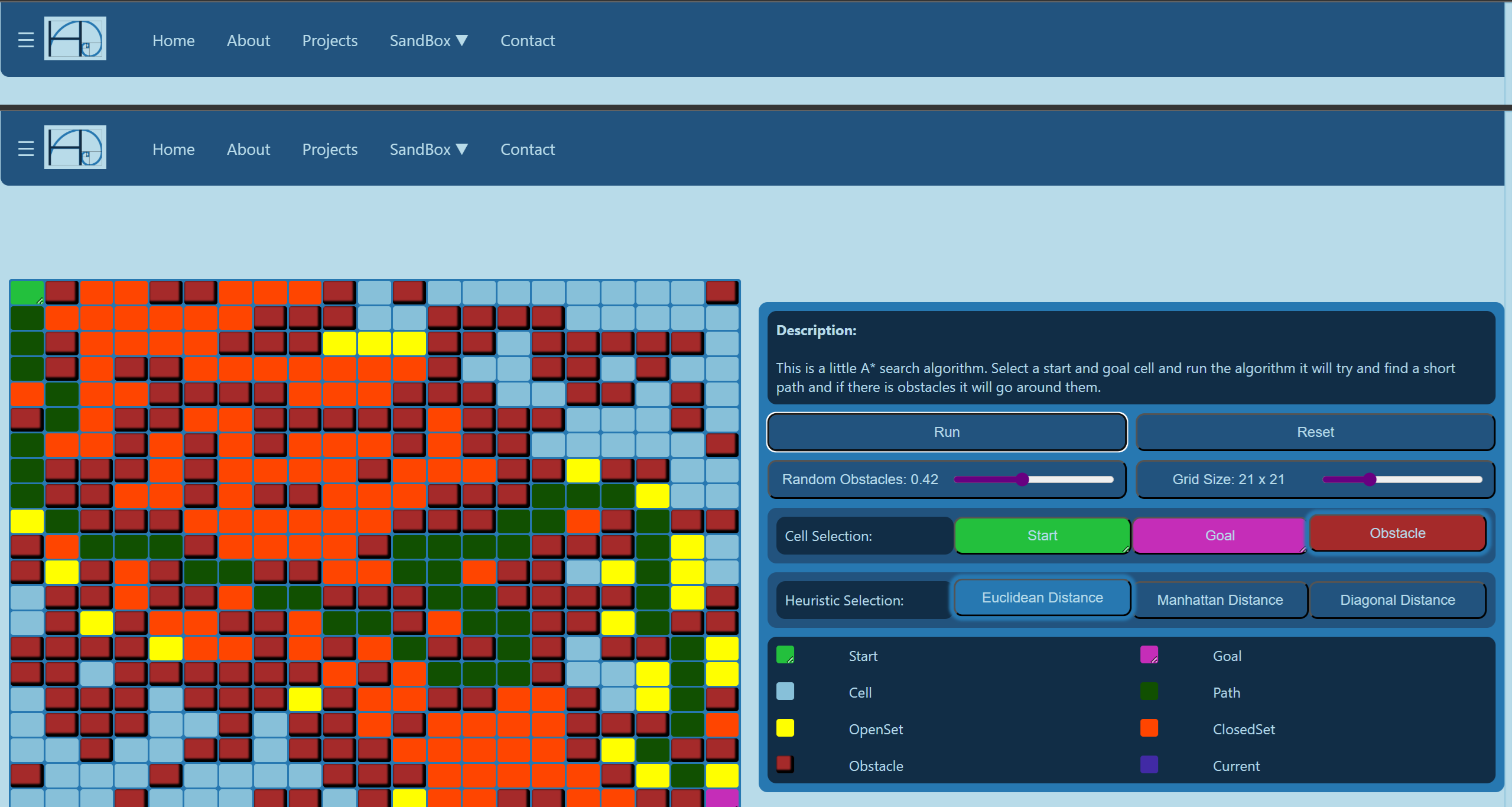Click the logo image in top navbar

tap(75, 39)
